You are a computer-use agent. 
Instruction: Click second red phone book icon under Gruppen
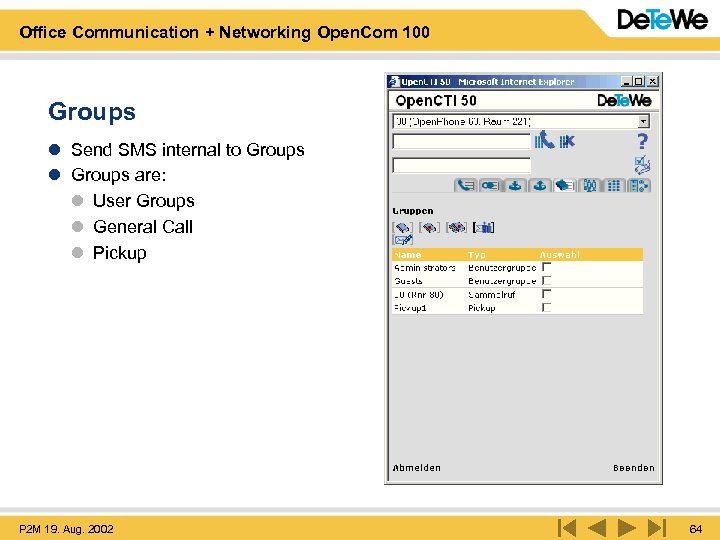pos(429,227)
